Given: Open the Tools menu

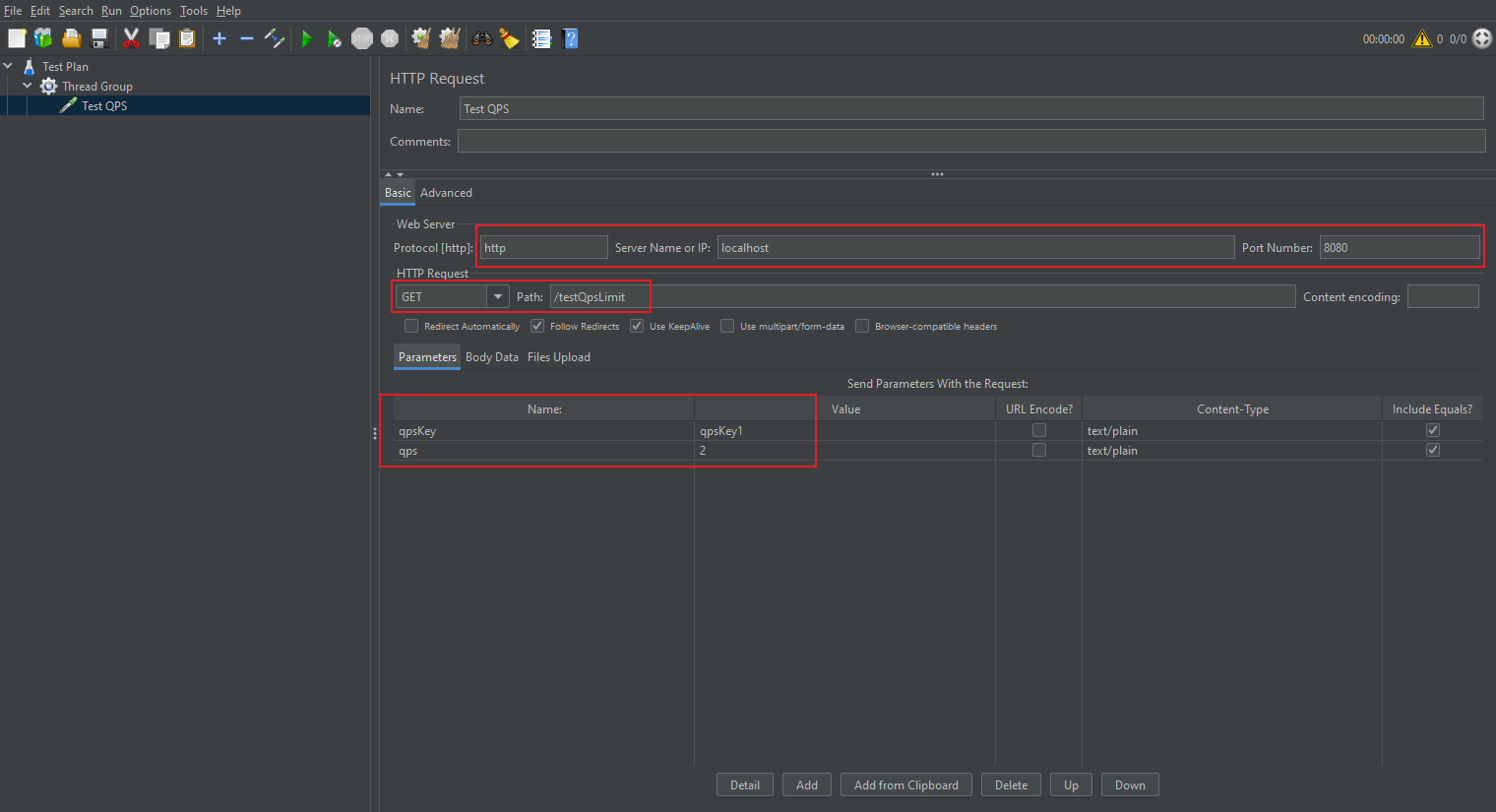Looking at the screenshot, I should click(x=194, y=11).
